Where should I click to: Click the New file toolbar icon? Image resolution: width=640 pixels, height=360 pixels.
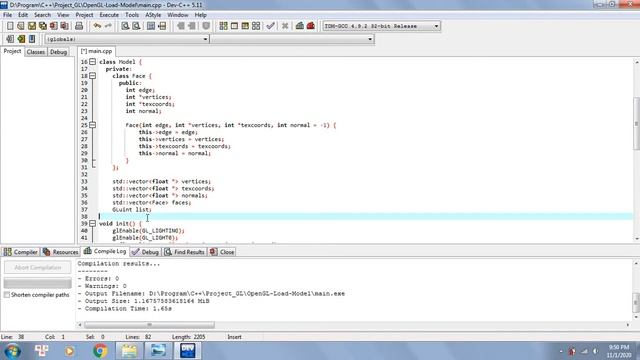[10, 26]
